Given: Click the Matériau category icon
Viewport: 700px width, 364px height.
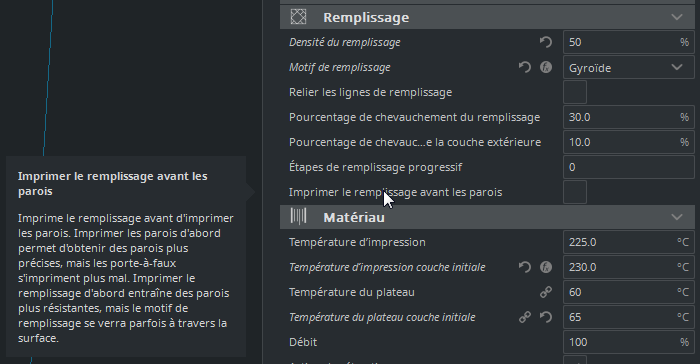Looking at the screenshot, I should tap(298, 217).
